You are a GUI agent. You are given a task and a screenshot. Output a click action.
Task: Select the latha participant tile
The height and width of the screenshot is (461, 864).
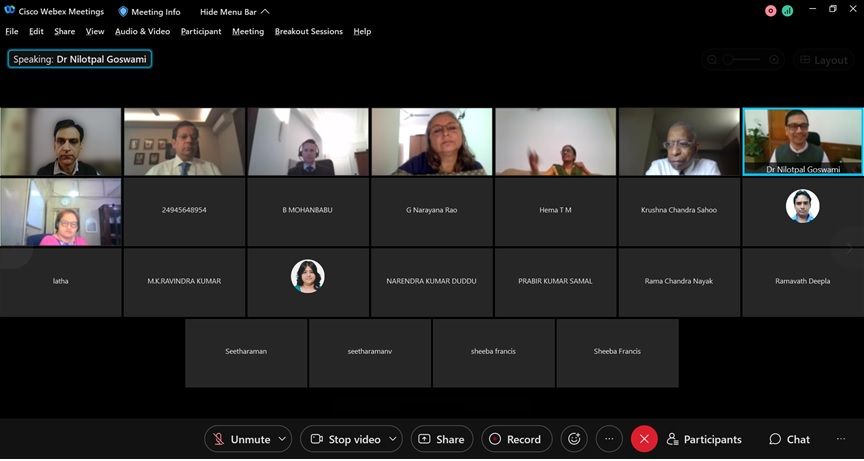point(61,283)
